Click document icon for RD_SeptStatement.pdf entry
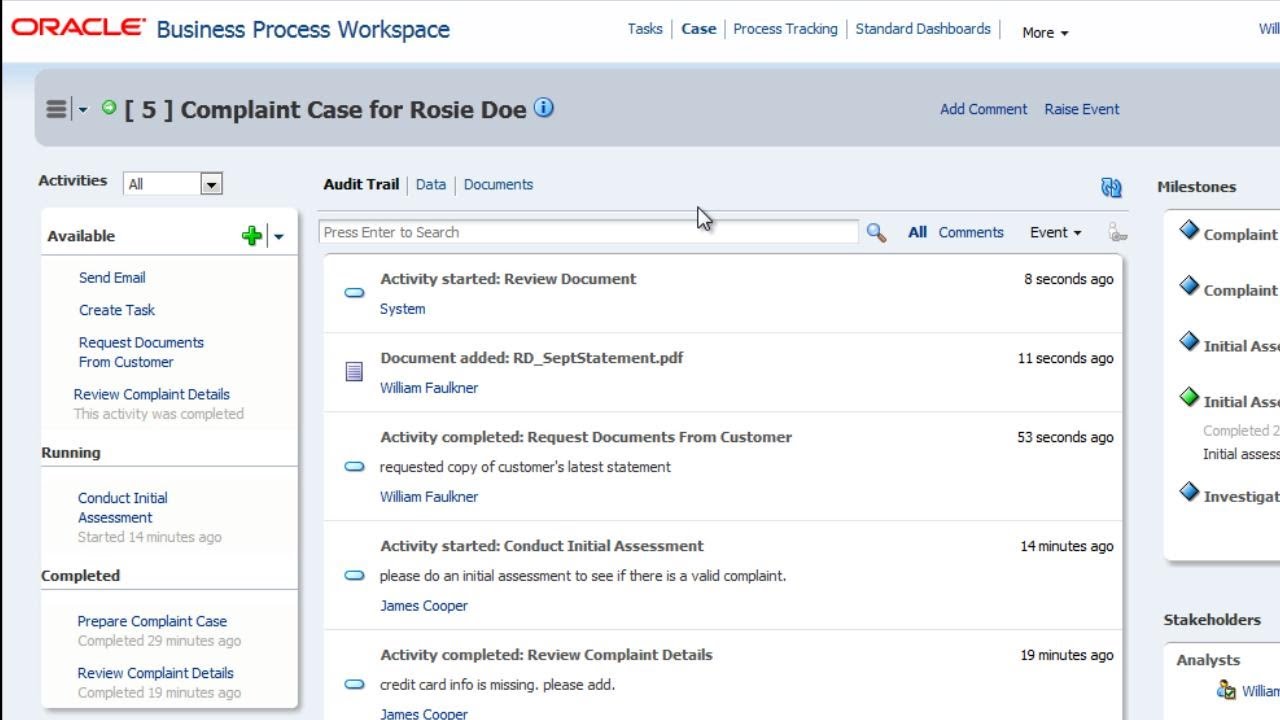This screenshot has height=720, width=1280. [x=354, y=372]
